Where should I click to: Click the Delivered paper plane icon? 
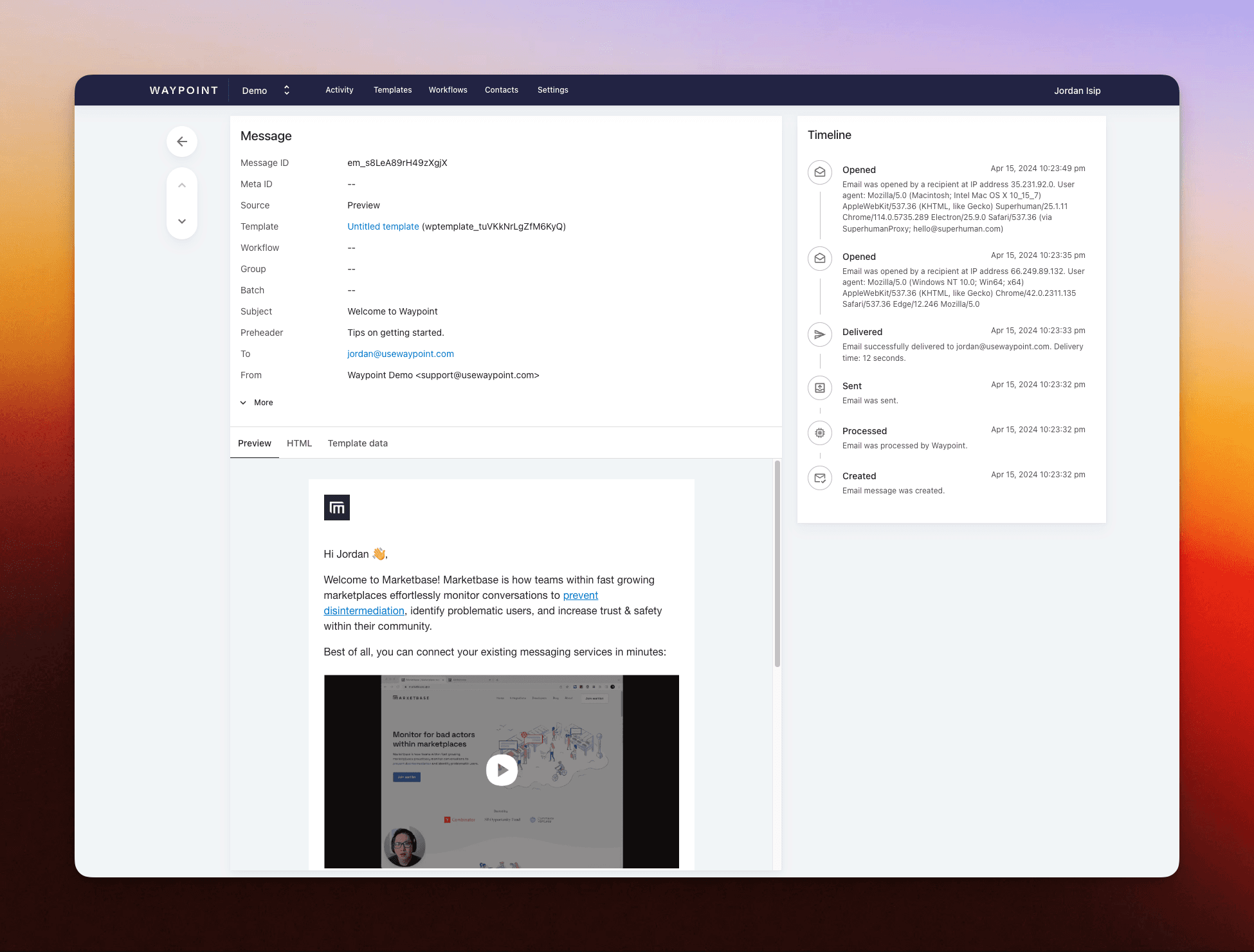click(x=820, y=334)
